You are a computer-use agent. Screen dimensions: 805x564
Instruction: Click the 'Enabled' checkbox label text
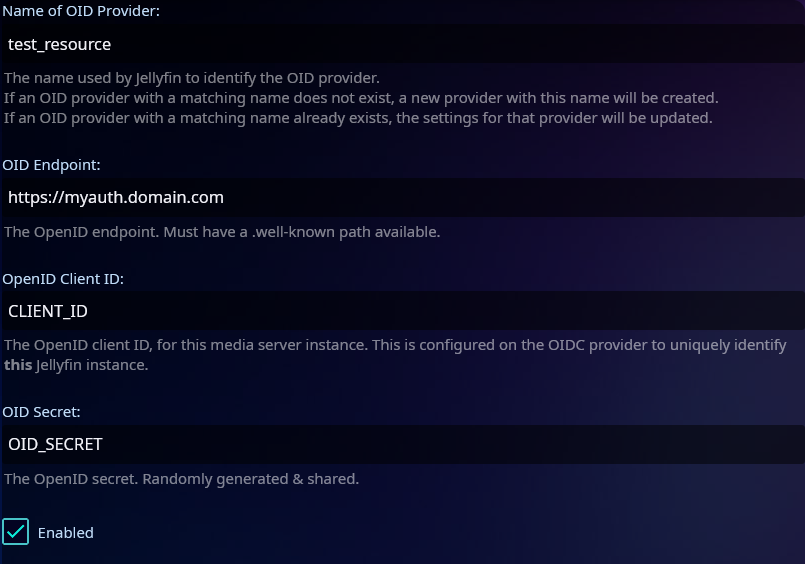65,533
